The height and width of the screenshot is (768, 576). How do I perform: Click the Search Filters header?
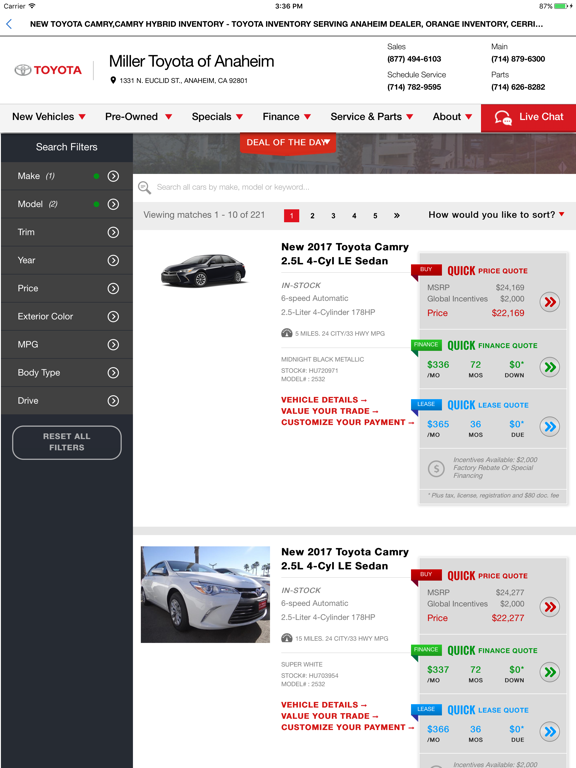67,147
